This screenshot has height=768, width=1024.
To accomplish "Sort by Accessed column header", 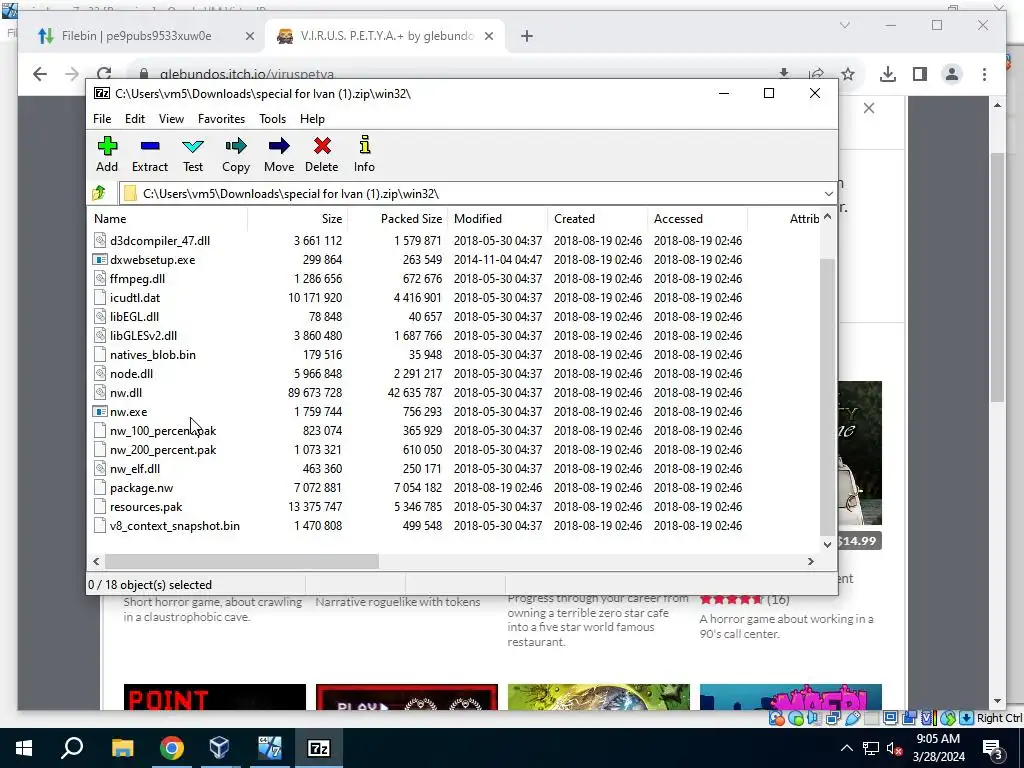I will pyautogui.click(x=697, y=219).
